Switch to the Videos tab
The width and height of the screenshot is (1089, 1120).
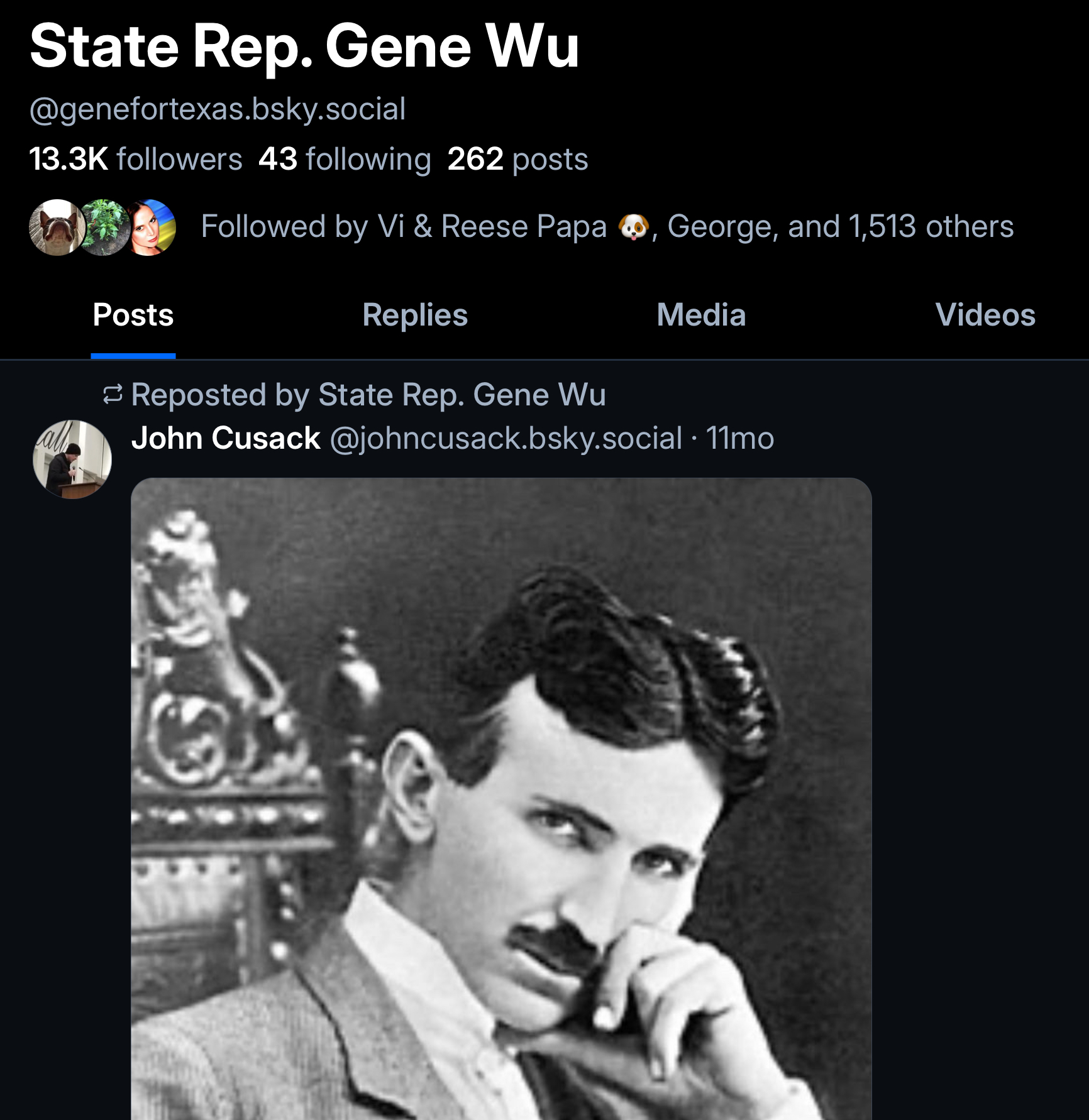point(985,315)
